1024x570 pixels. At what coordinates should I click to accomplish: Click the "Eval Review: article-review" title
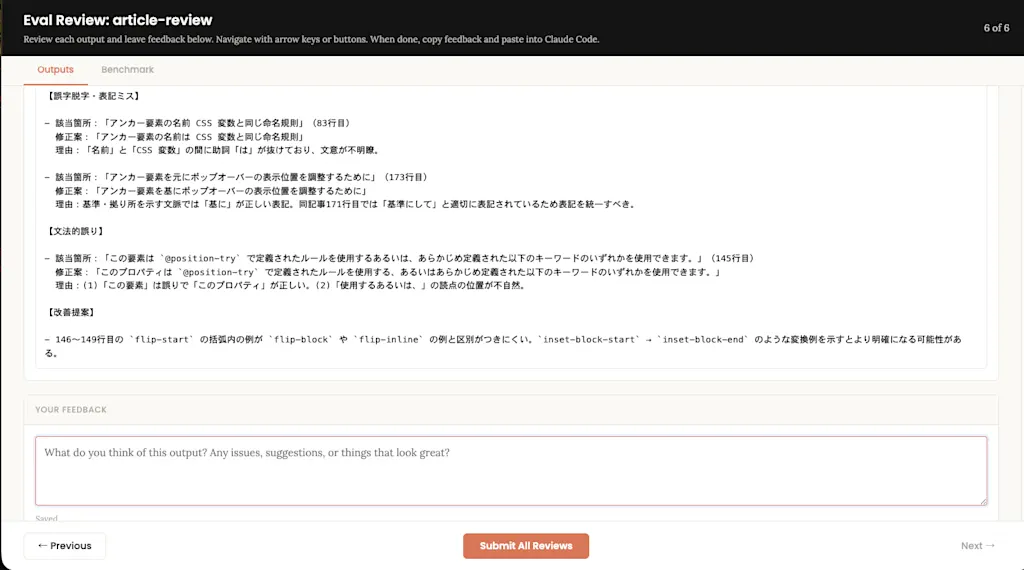[x=118, y=20]
